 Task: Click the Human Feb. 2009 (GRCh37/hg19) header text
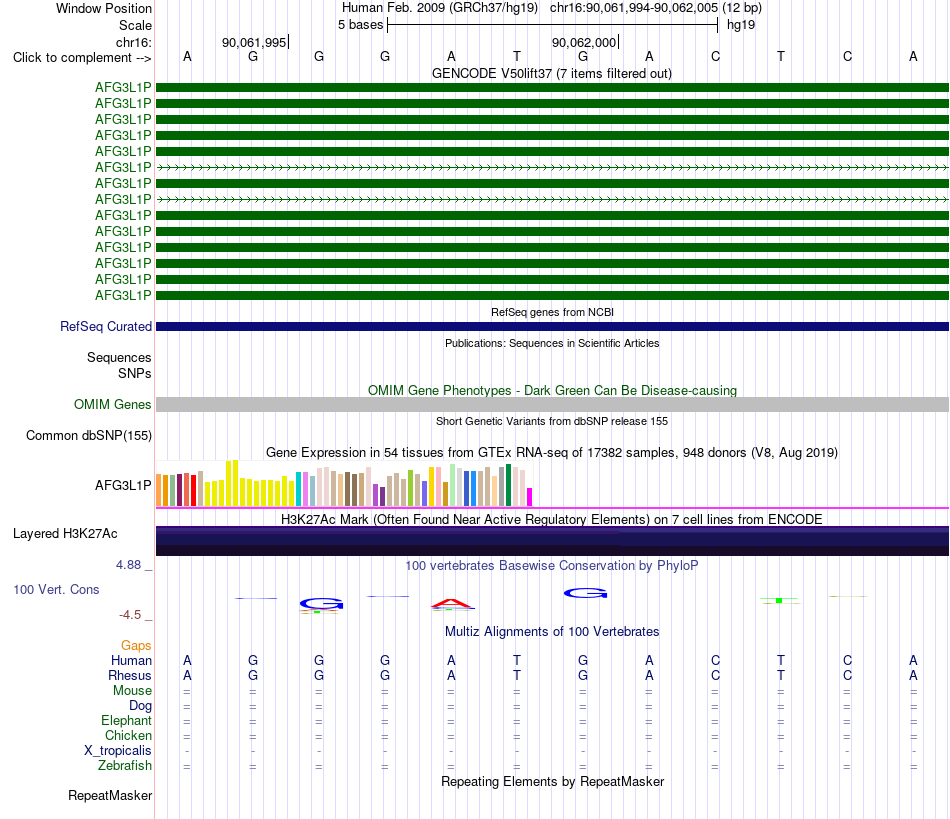click(440, 8)
